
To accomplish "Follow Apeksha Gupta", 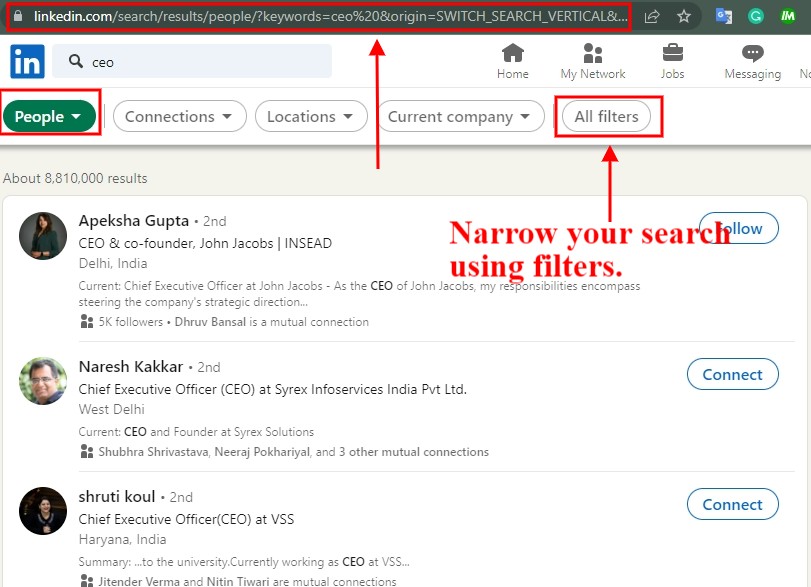I will pos(738,228).
